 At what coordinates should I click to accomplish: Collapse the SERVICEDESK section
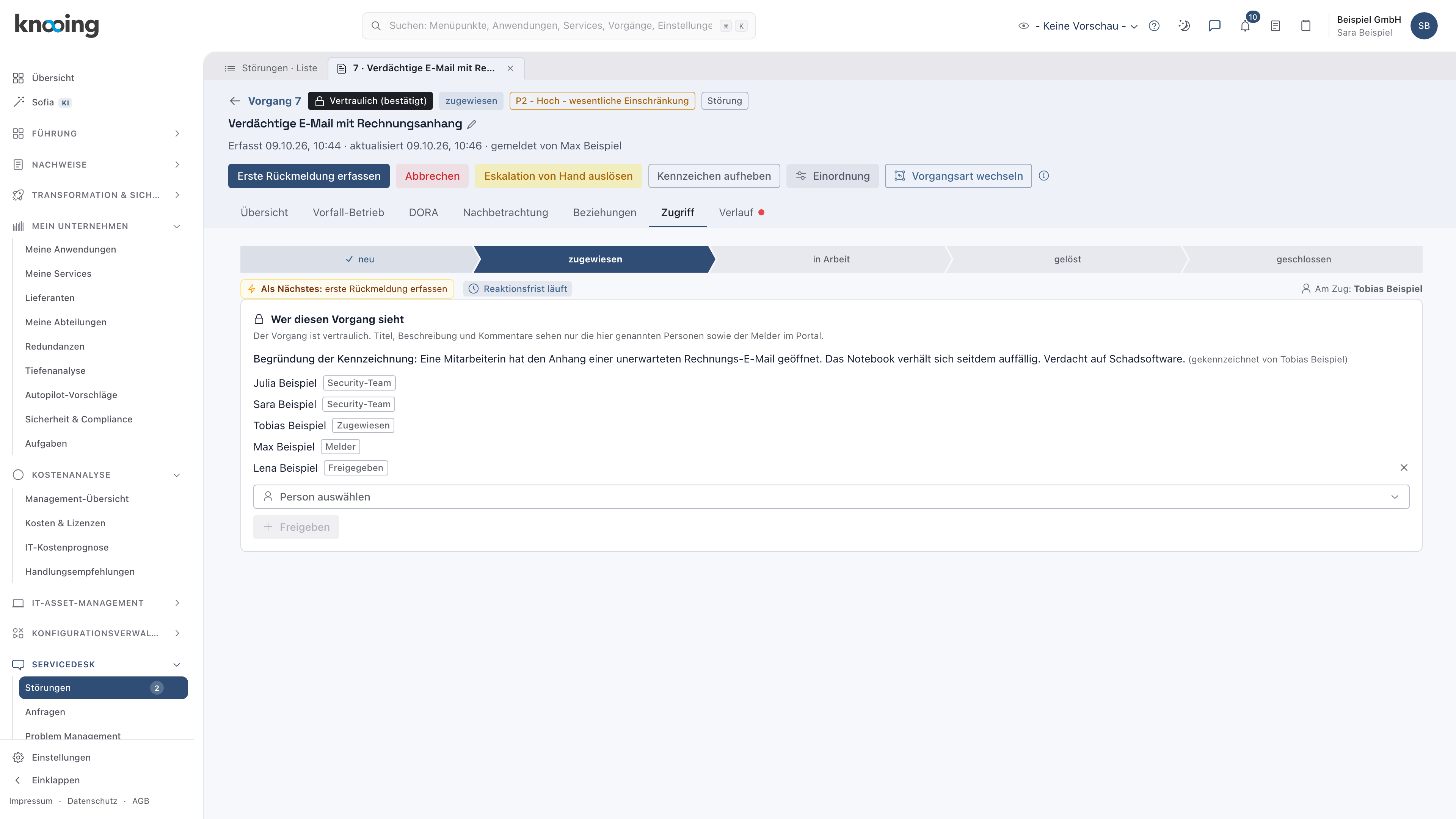coord(97,665)
